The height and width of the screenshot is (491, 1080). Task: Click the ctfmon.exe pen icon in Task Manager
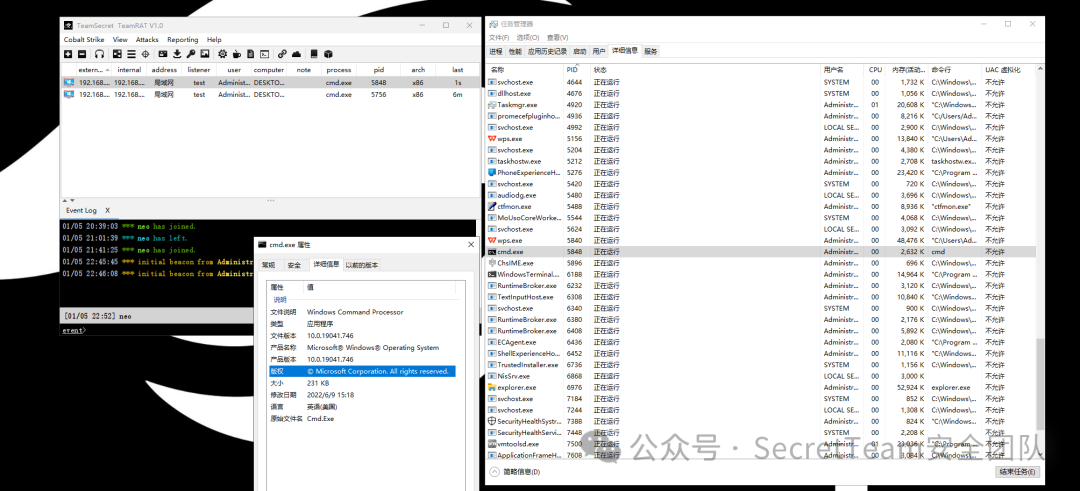[x=492, y=206]
